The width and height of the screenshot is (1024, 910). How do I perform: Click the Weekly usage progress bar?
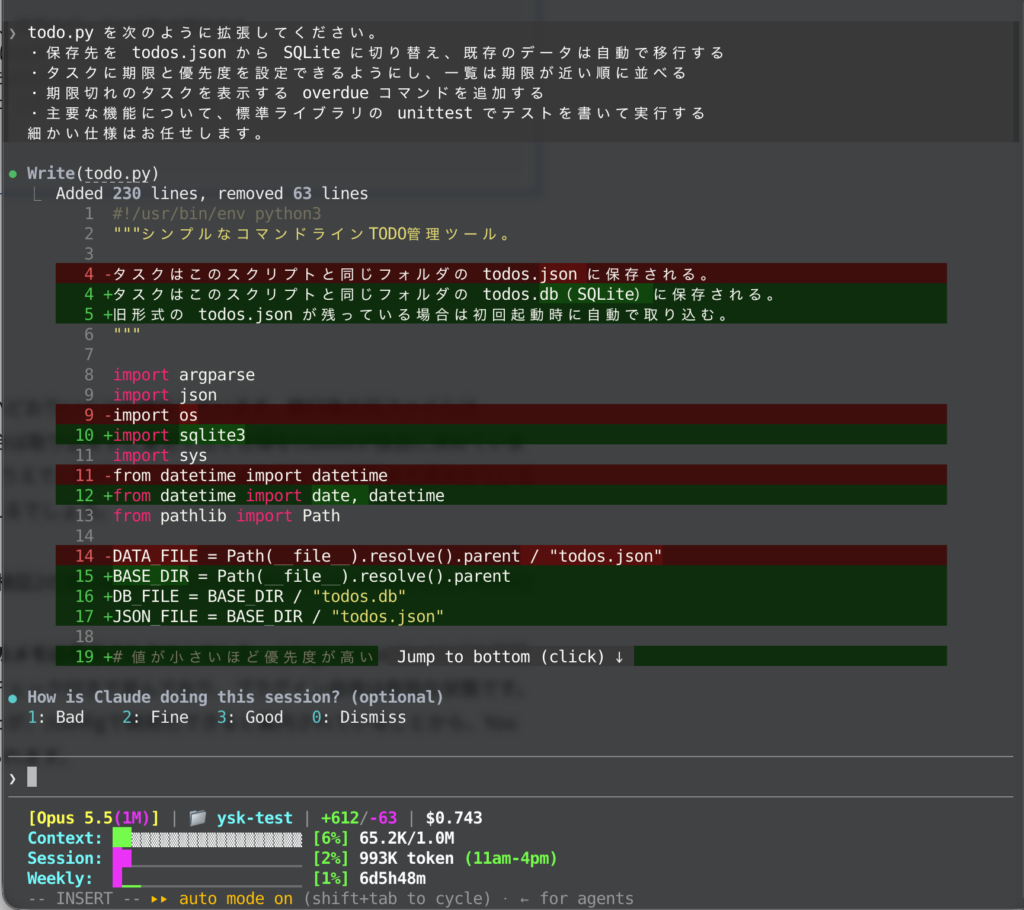[x=208, y=879]
